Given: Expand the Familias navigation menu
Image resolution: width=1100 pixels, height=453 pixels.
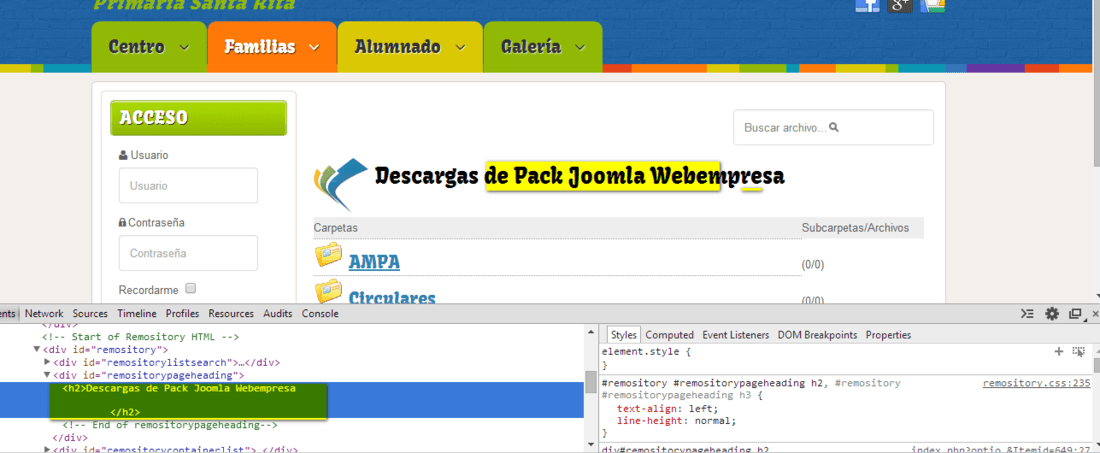Looking at the screenshot, I should [272, 47].
